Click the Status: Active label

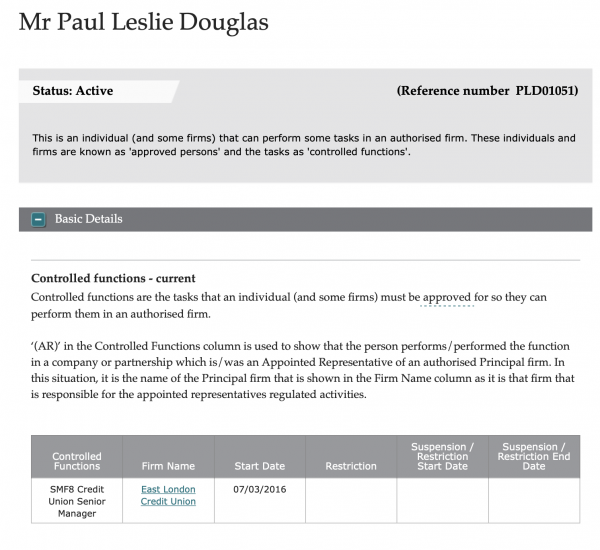point(73,91)
